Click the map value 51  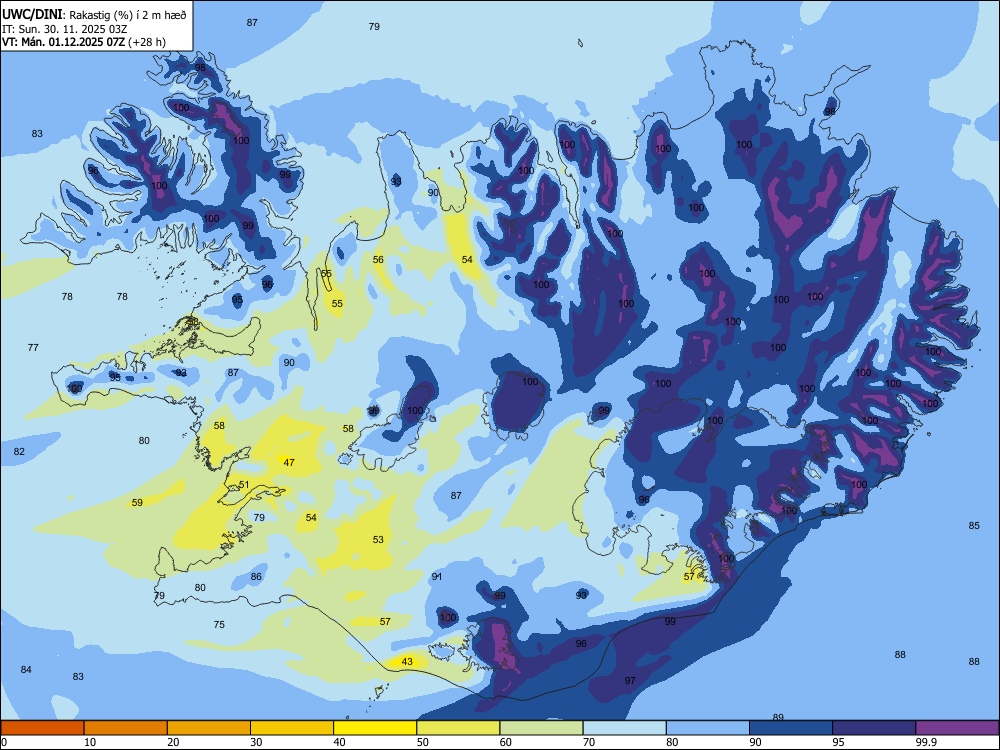tap(244, 485)
